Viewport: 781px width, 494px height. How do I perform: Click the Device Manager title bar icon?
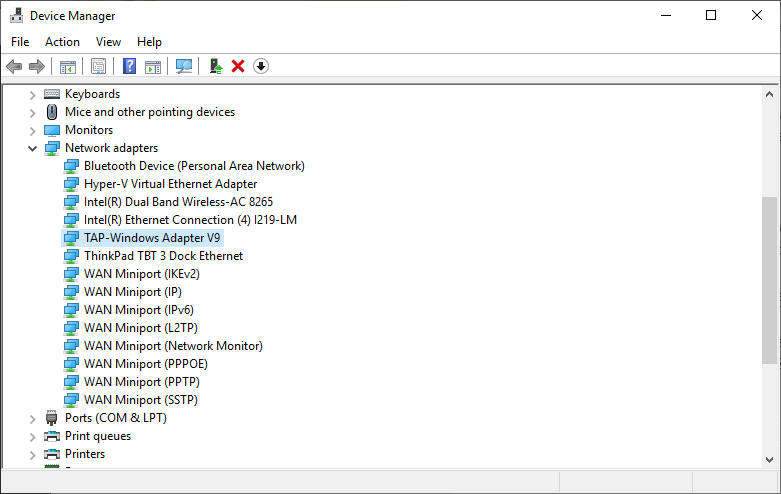coord(16,15)
